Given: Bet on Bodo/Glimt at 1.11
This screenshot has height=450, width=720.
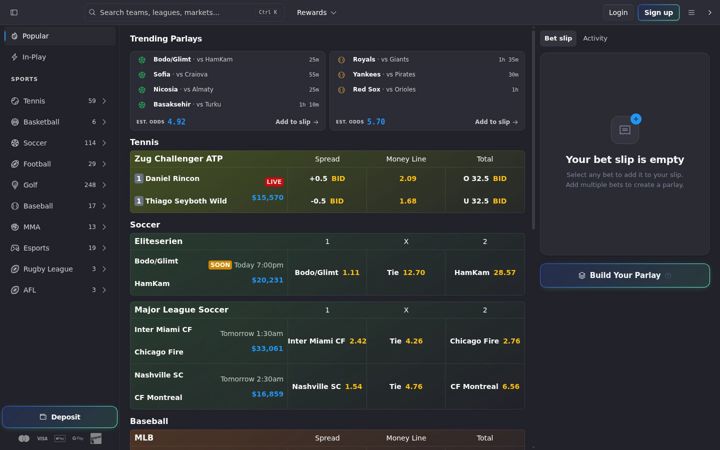Looking at the screenshot, I should click(327, 273).
